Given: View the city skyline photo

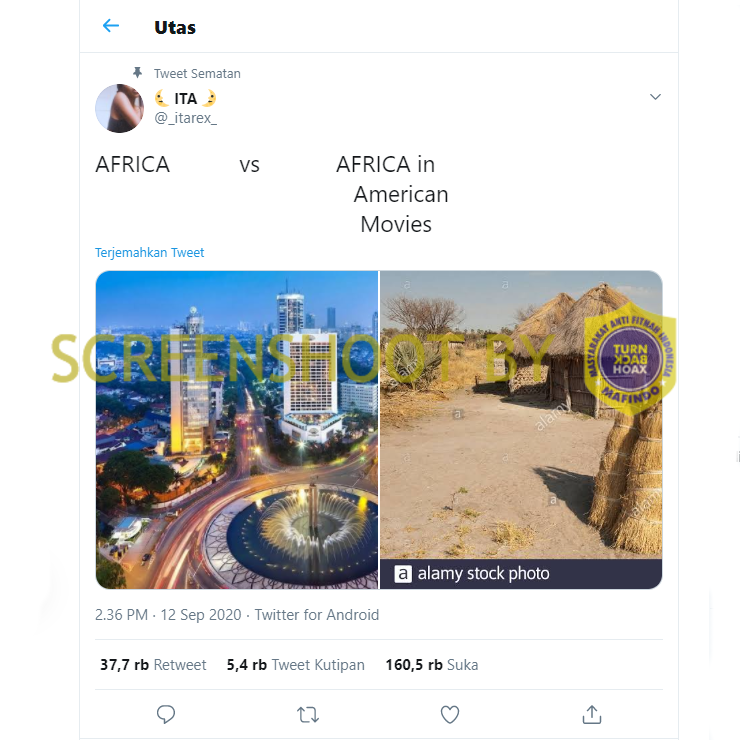Looking at the screenshot, I should 237,430.
